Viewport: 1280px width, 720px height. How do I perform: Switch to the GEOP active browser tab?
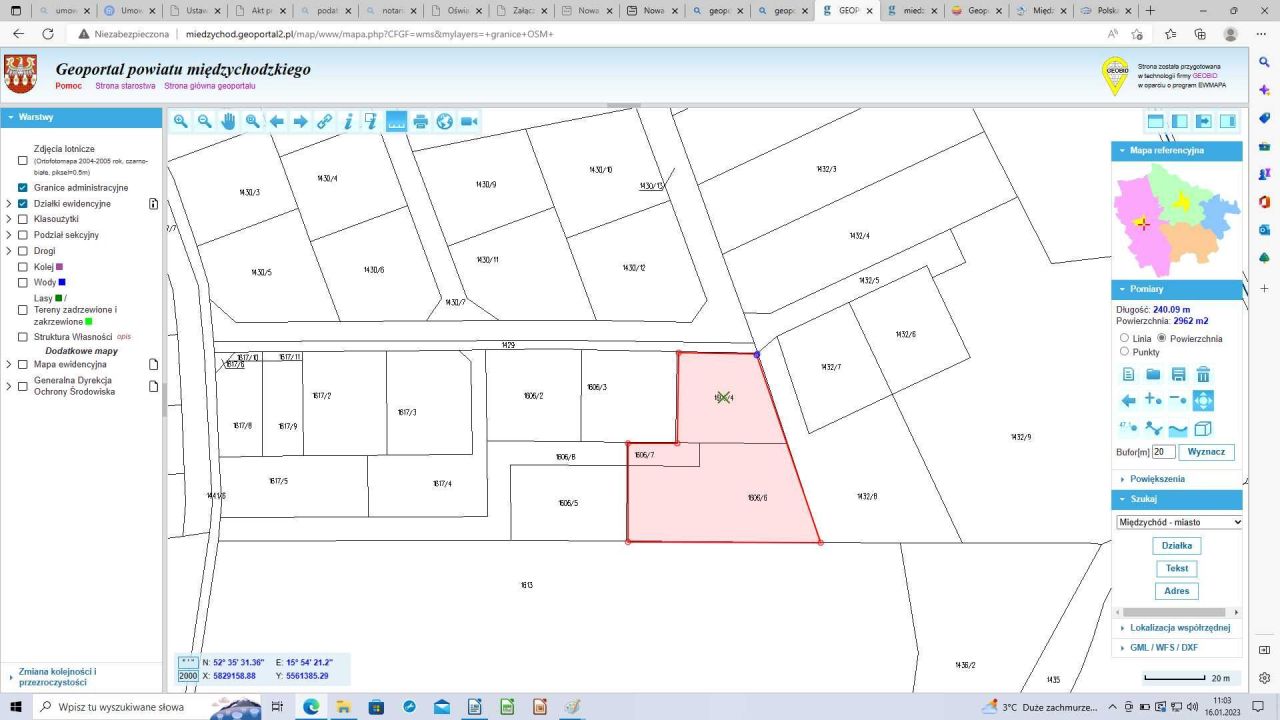848,11
